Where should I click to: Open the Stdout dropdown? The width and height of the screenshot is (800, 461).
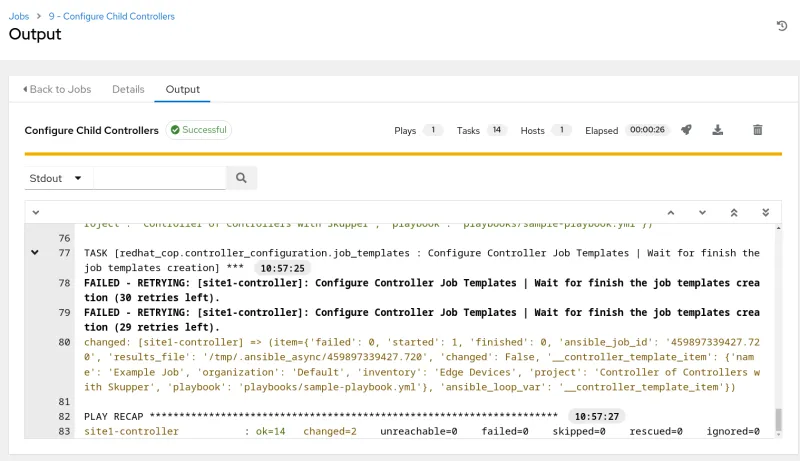(58, 178)
